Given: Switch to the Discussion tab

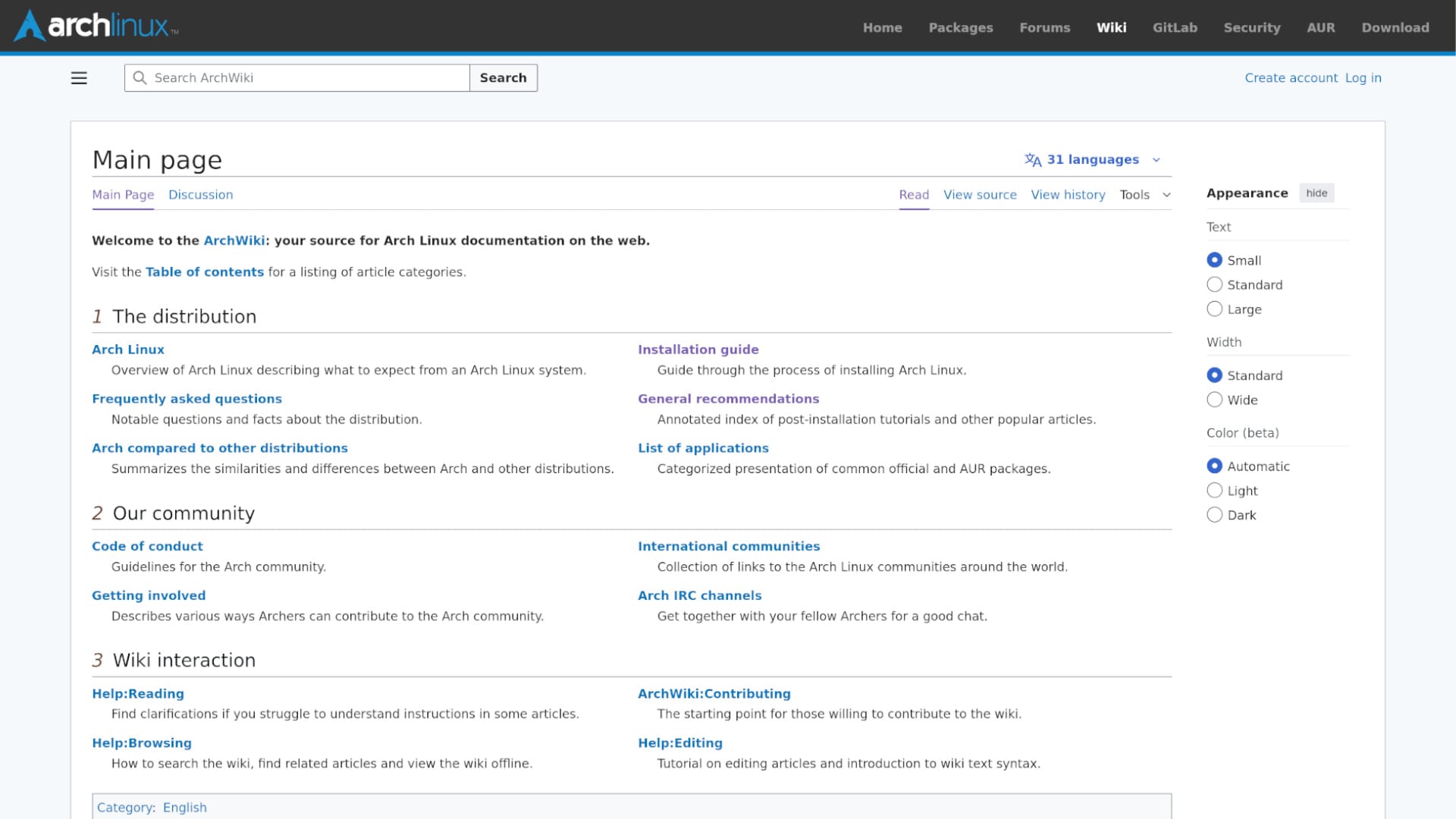Looking at the screenshot, I should tap(200, 195).
